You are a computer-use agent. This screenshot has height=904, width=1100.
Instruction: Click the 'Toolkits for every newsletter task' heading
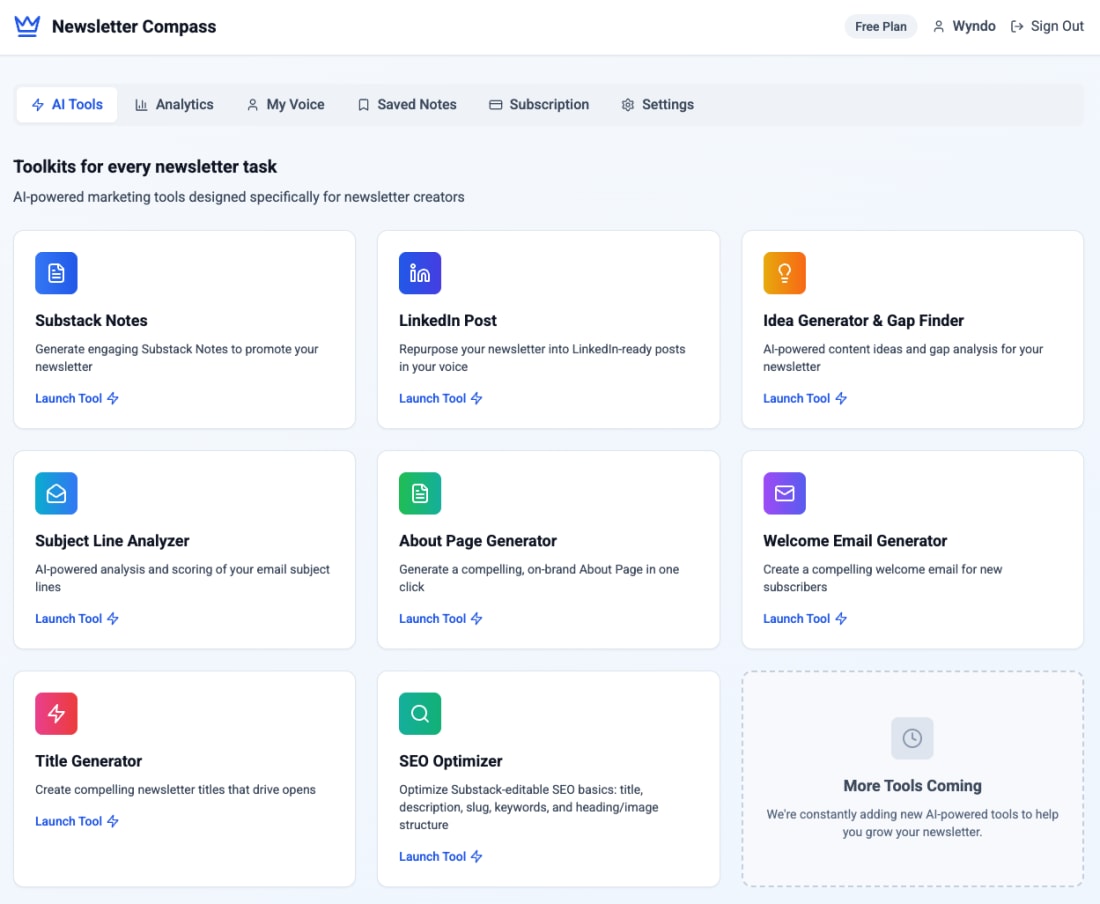145,167
